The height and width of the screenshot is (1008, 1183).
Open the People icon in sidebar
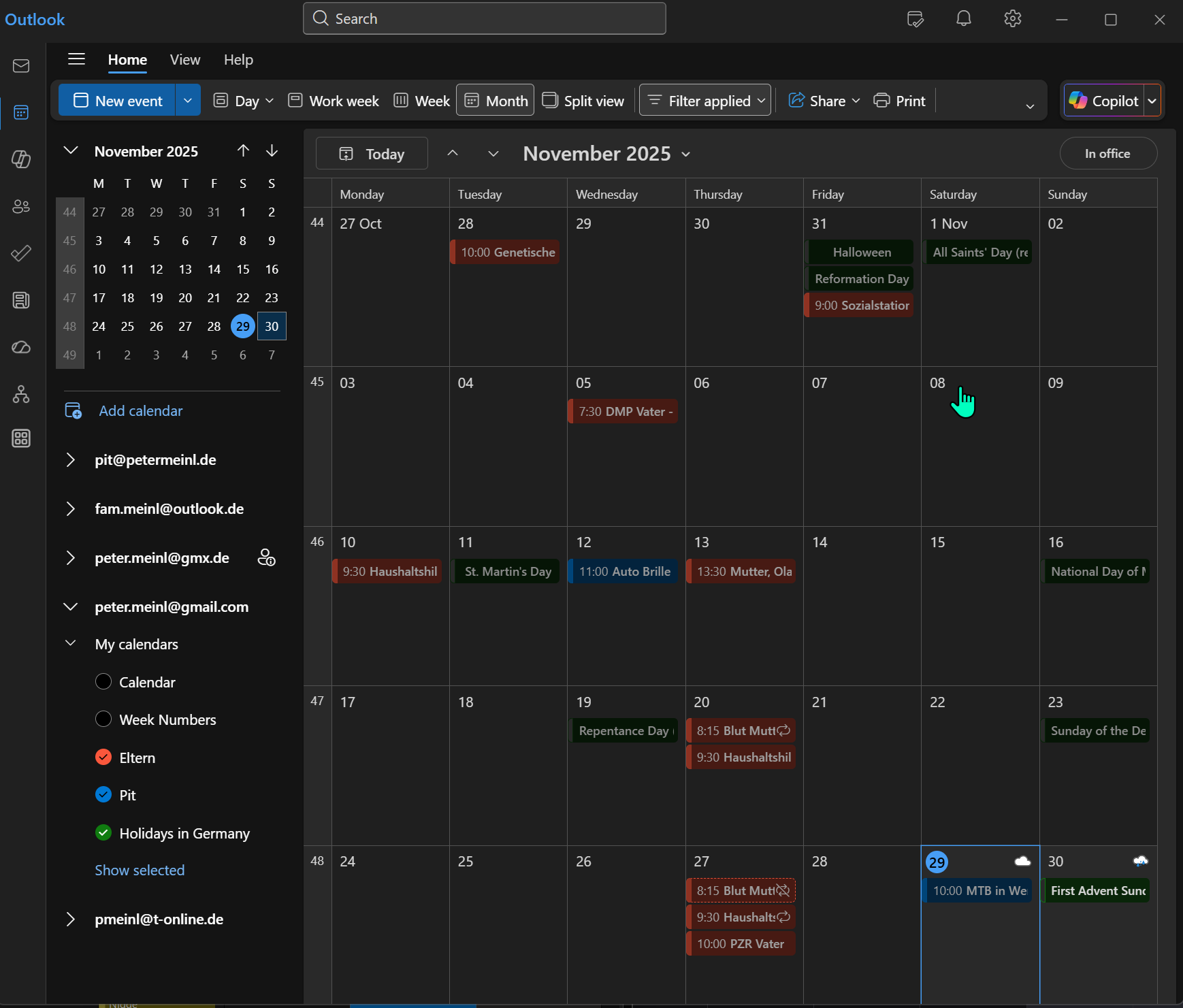point(21,206)
